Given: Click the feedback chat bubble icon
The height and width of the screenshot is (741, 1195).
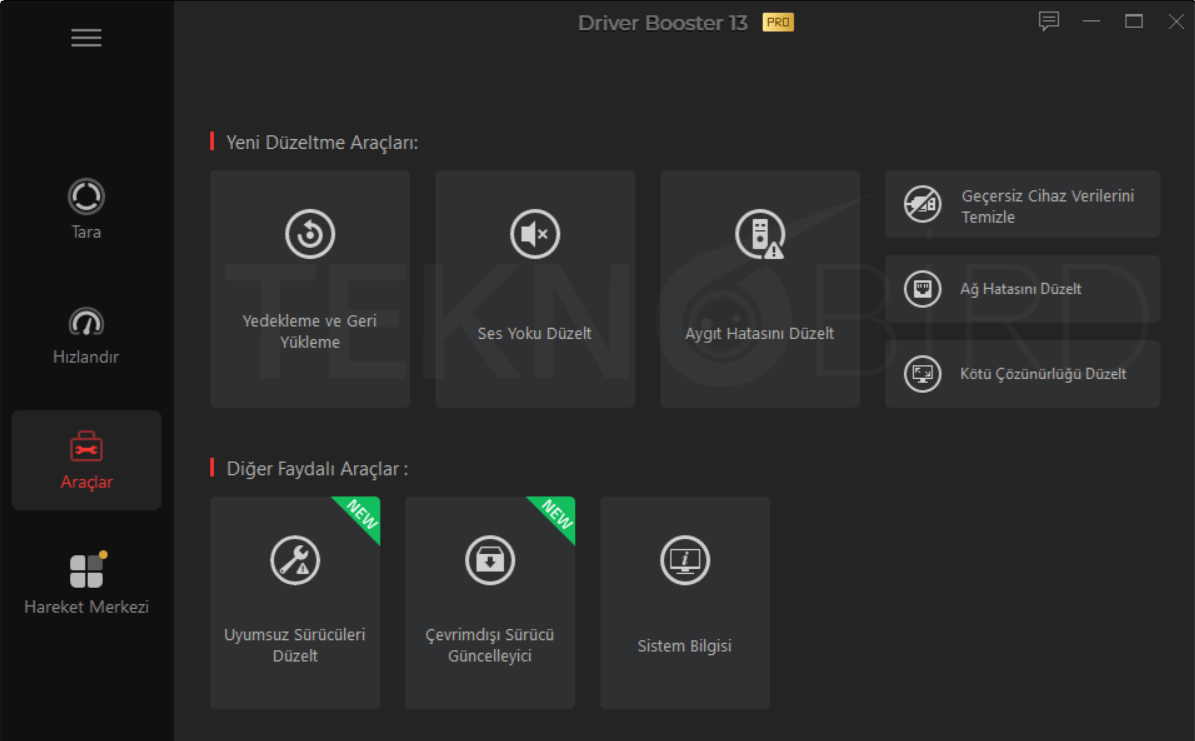Looking at the screenshot, I should click(1049, 21).
